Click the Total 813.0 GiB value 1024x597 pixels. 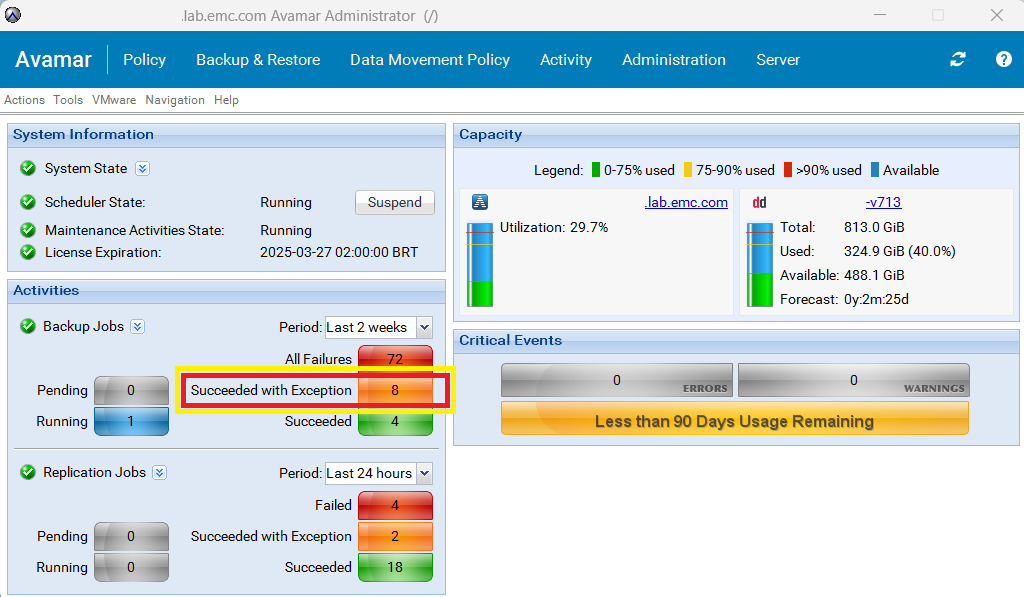click(874, 227)
